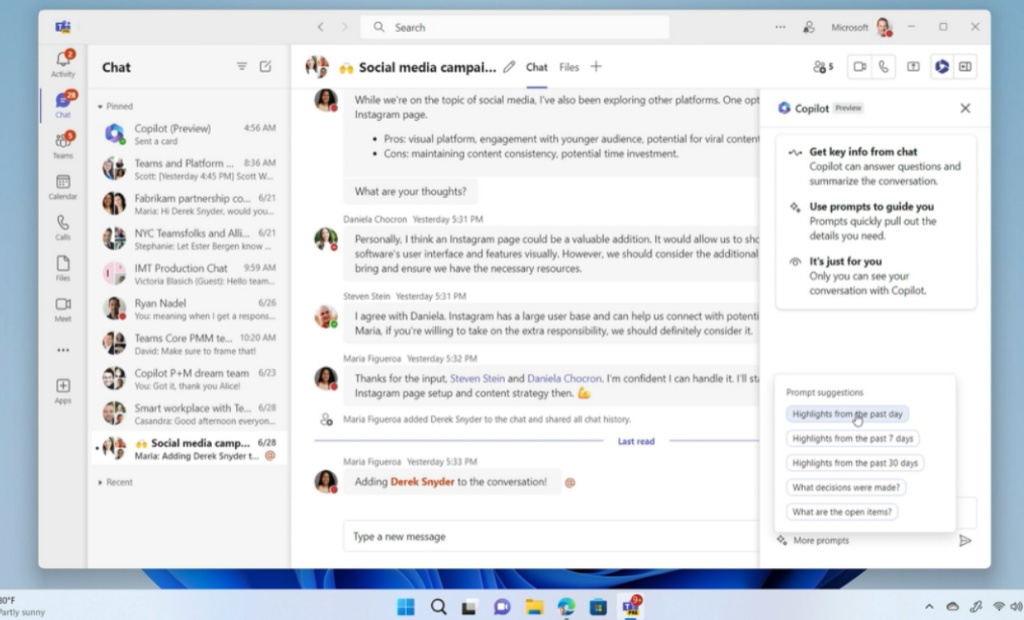The width and height of the screenshot is (1024, 620).
Task: Open the side panel icon next to Copilot
Action: tap(965, 67)
